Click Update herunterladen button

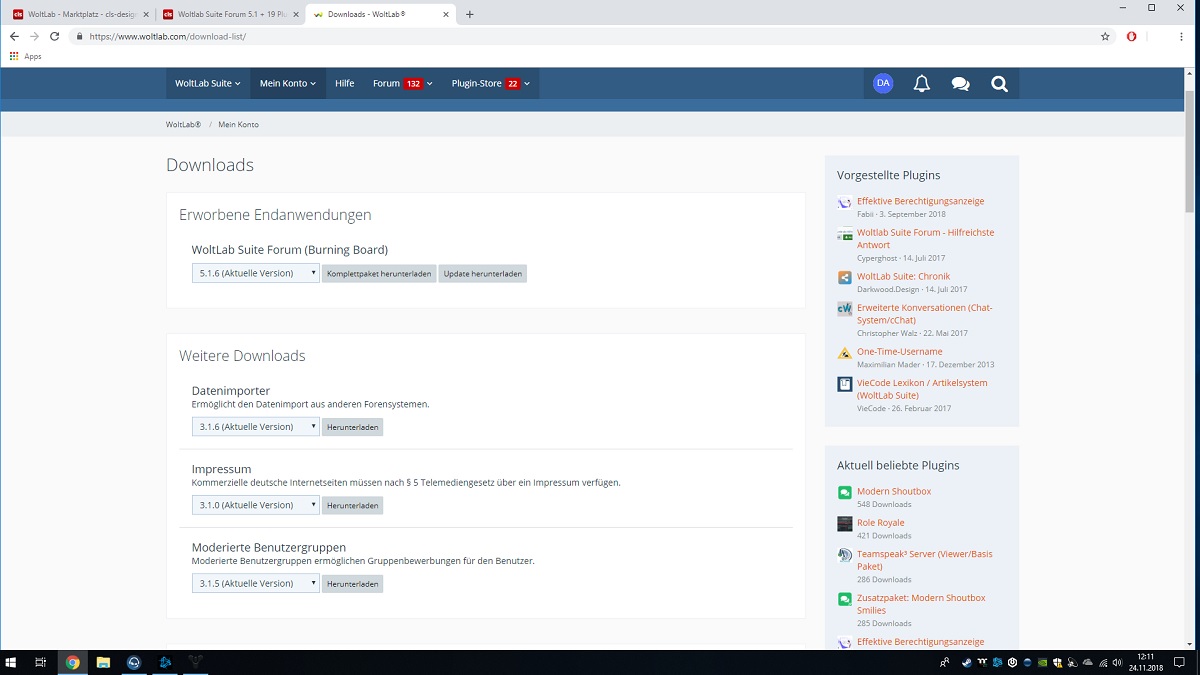point(482,273)
